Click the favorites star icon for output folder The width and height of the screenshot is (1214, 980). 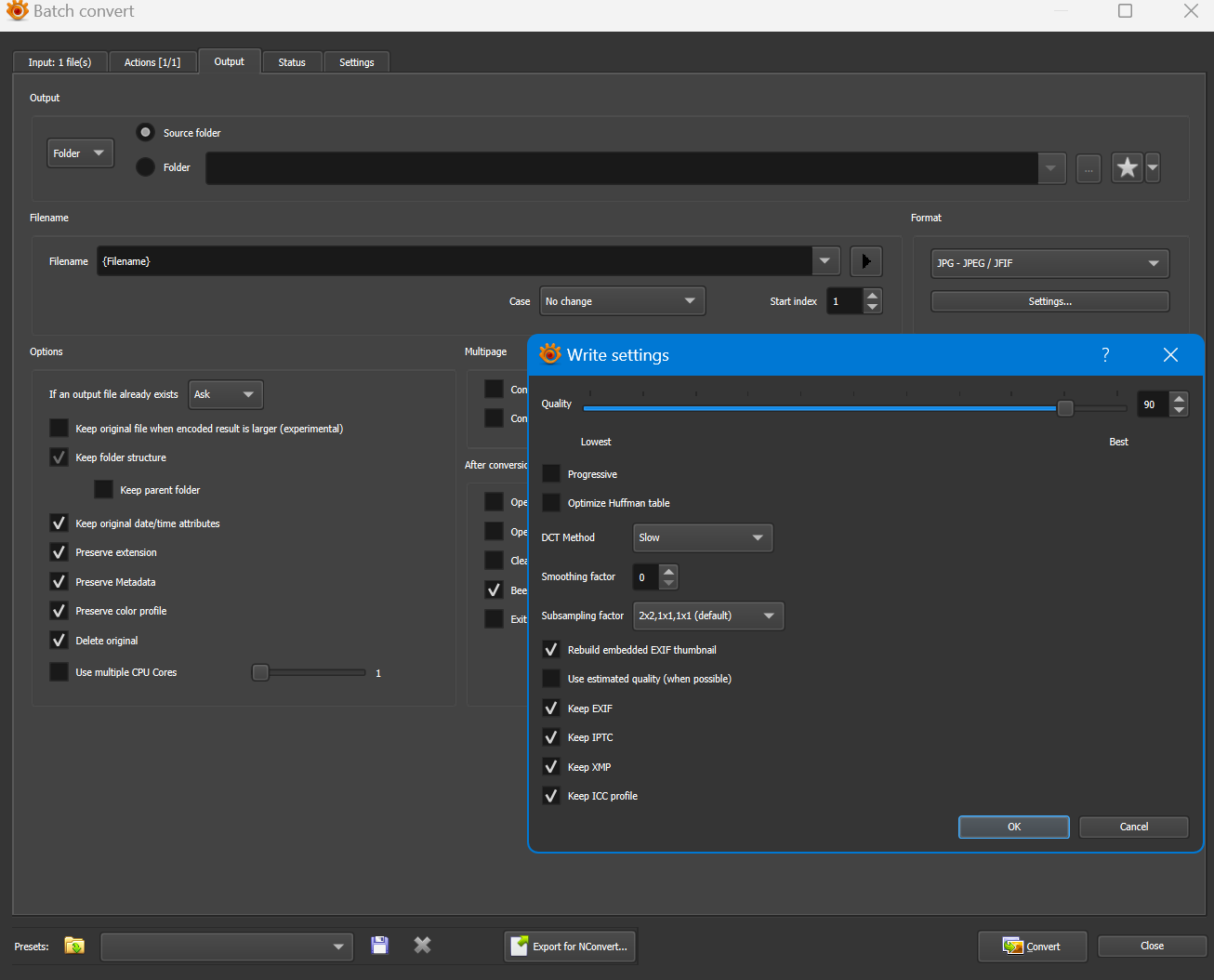point(1127,167)
